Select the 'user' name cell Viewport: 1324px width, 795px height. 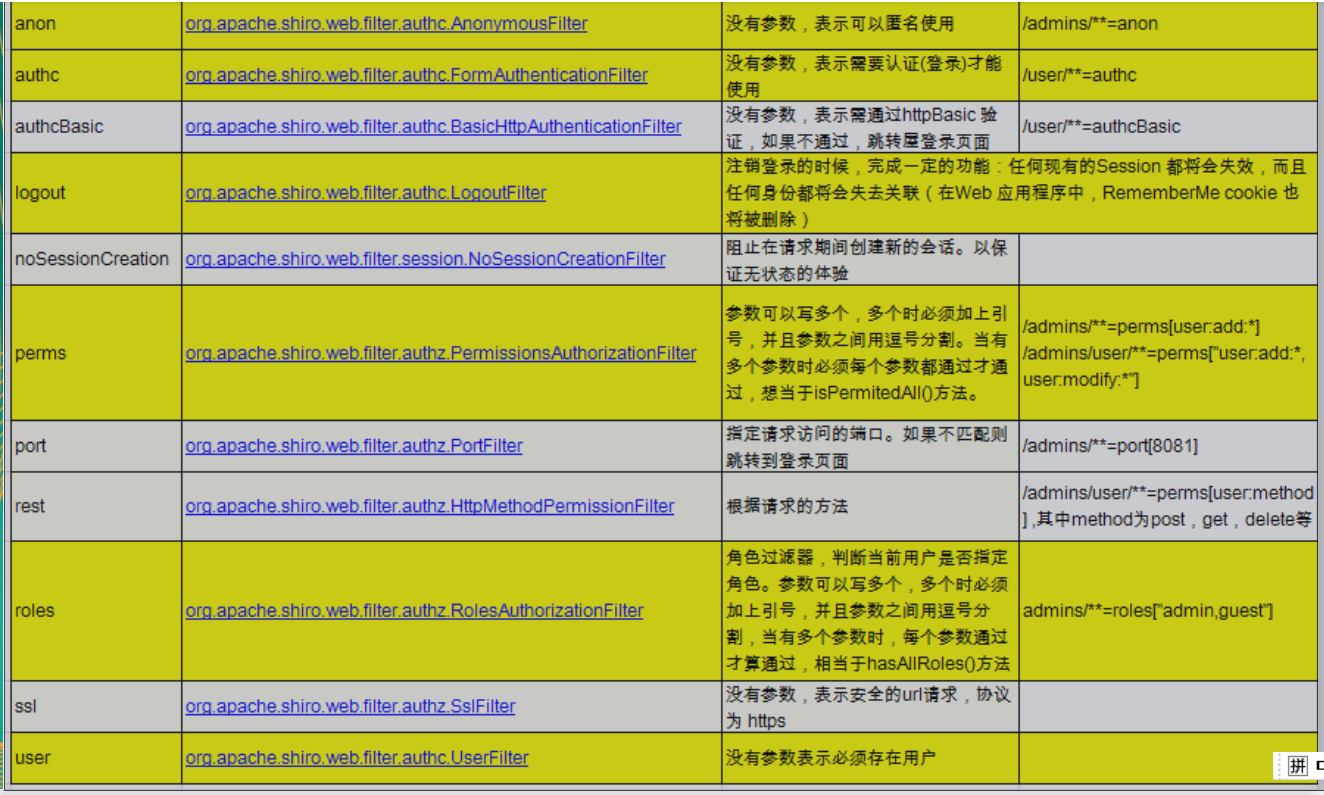(x=96, y=758)
